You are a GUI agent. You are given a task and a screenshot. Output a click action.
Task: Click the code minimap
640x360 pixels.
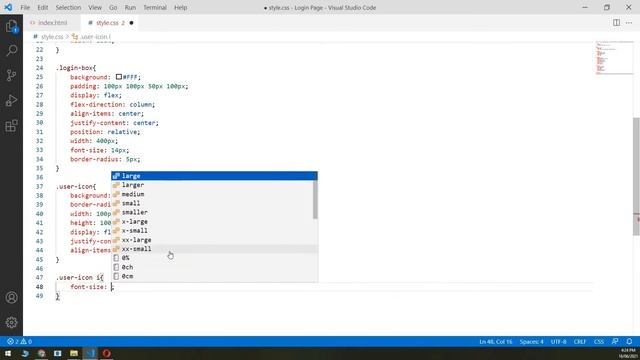click(x=613, y=58)
